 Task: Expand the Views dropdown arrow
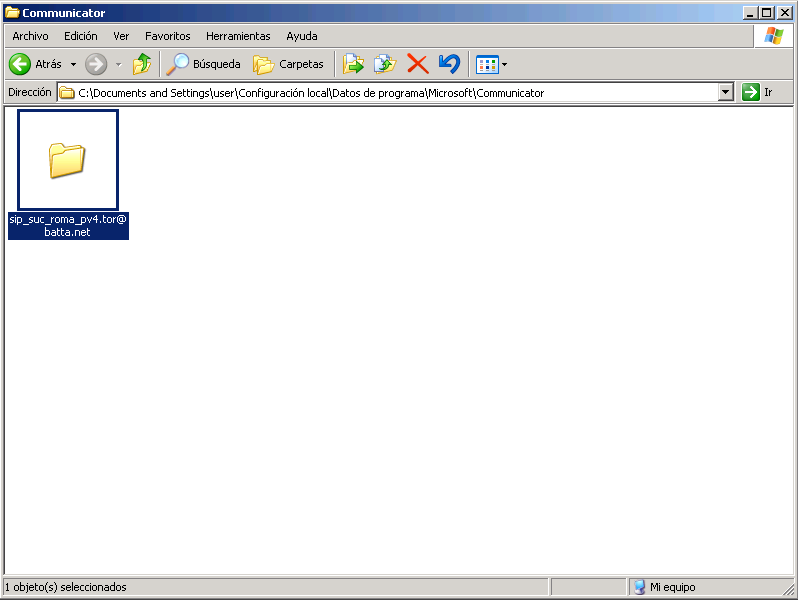504,65
